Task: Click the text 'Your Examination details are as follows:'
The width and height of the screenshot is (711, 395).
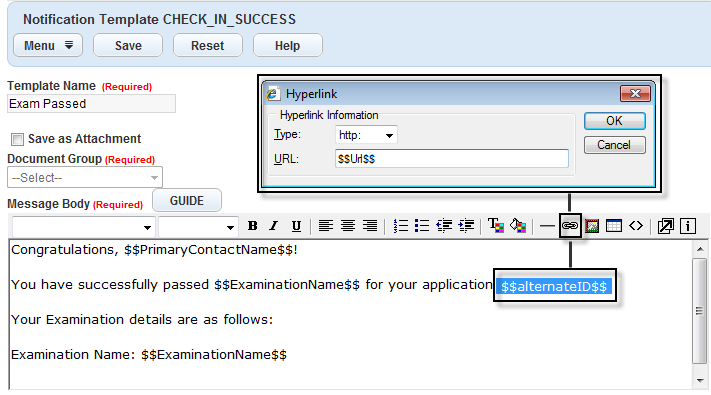Action: (x=142, y=320)
